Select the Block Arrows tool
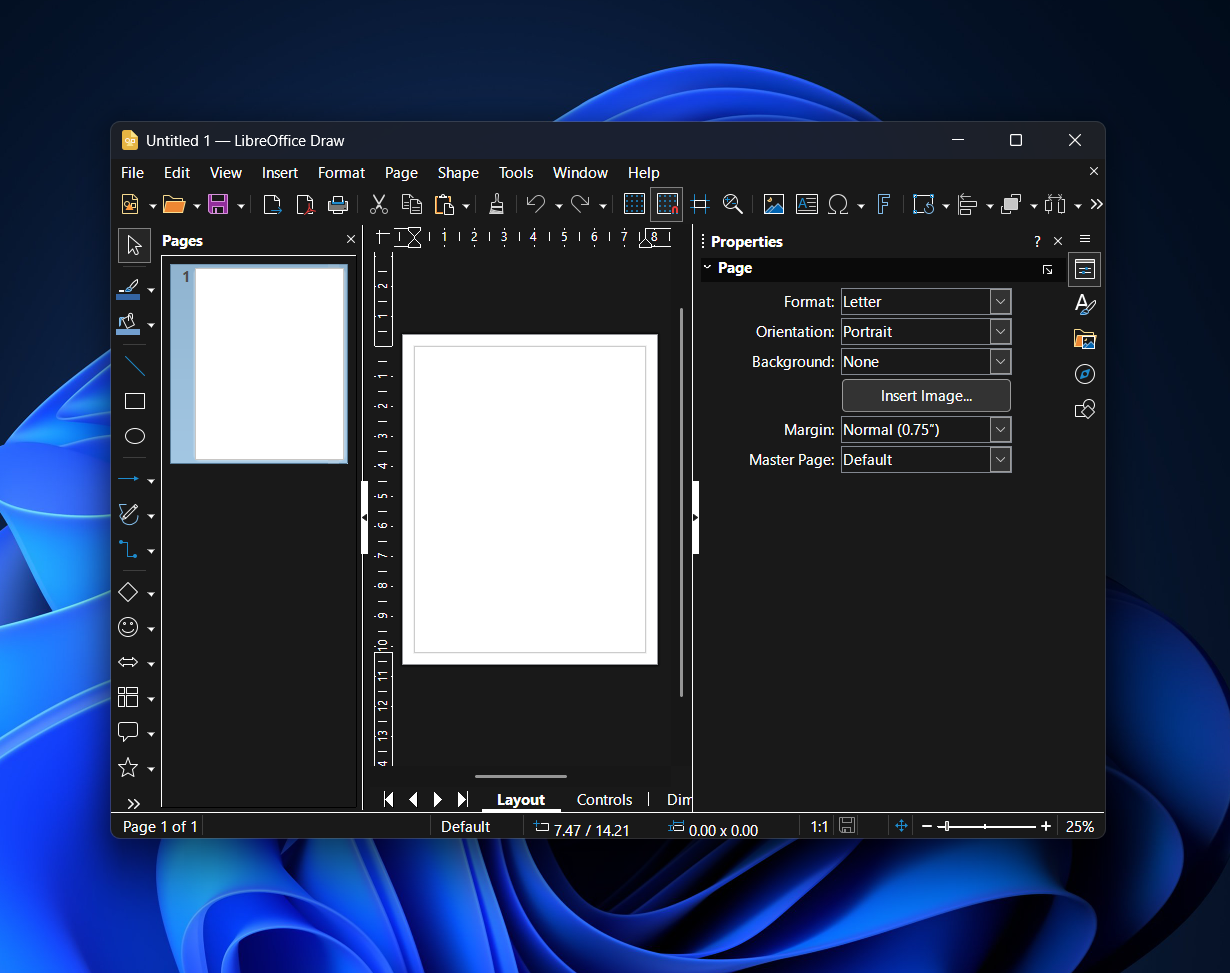Image resolution: width=1230 pixels, height=973 pixels. click(x=128, y=662)
